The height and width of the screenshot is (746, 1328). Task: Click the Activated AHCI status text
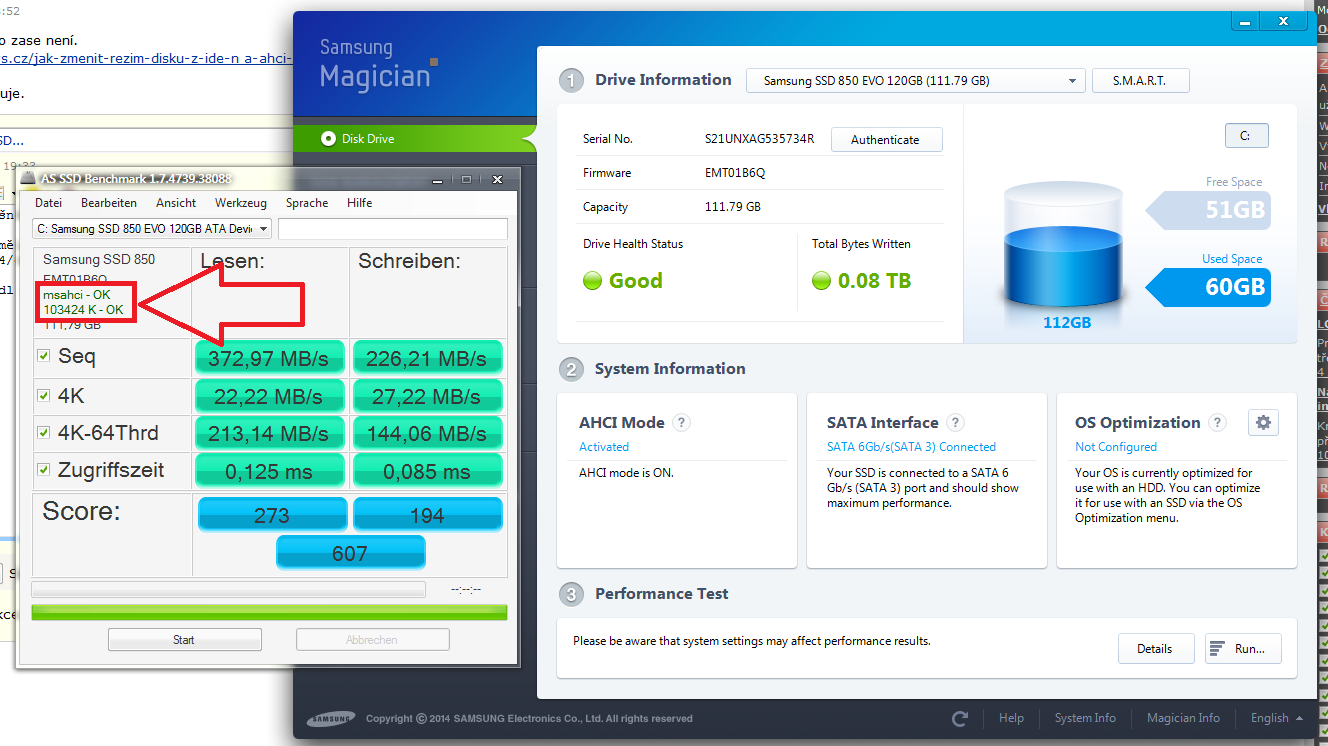[x=604, y=447]
